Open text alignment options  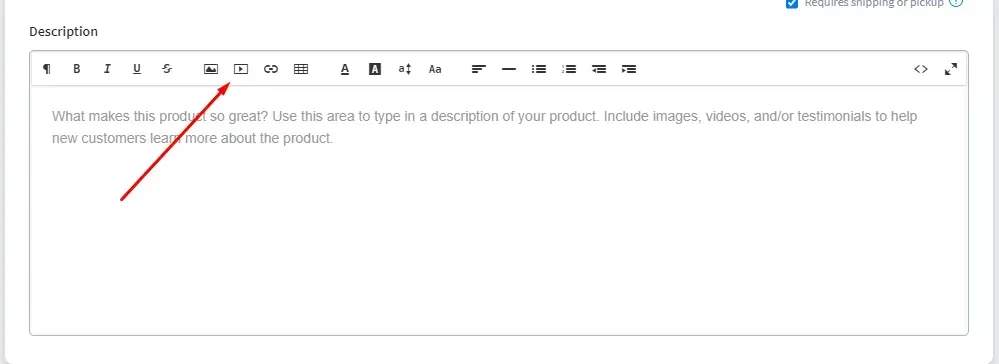(478, 69)
